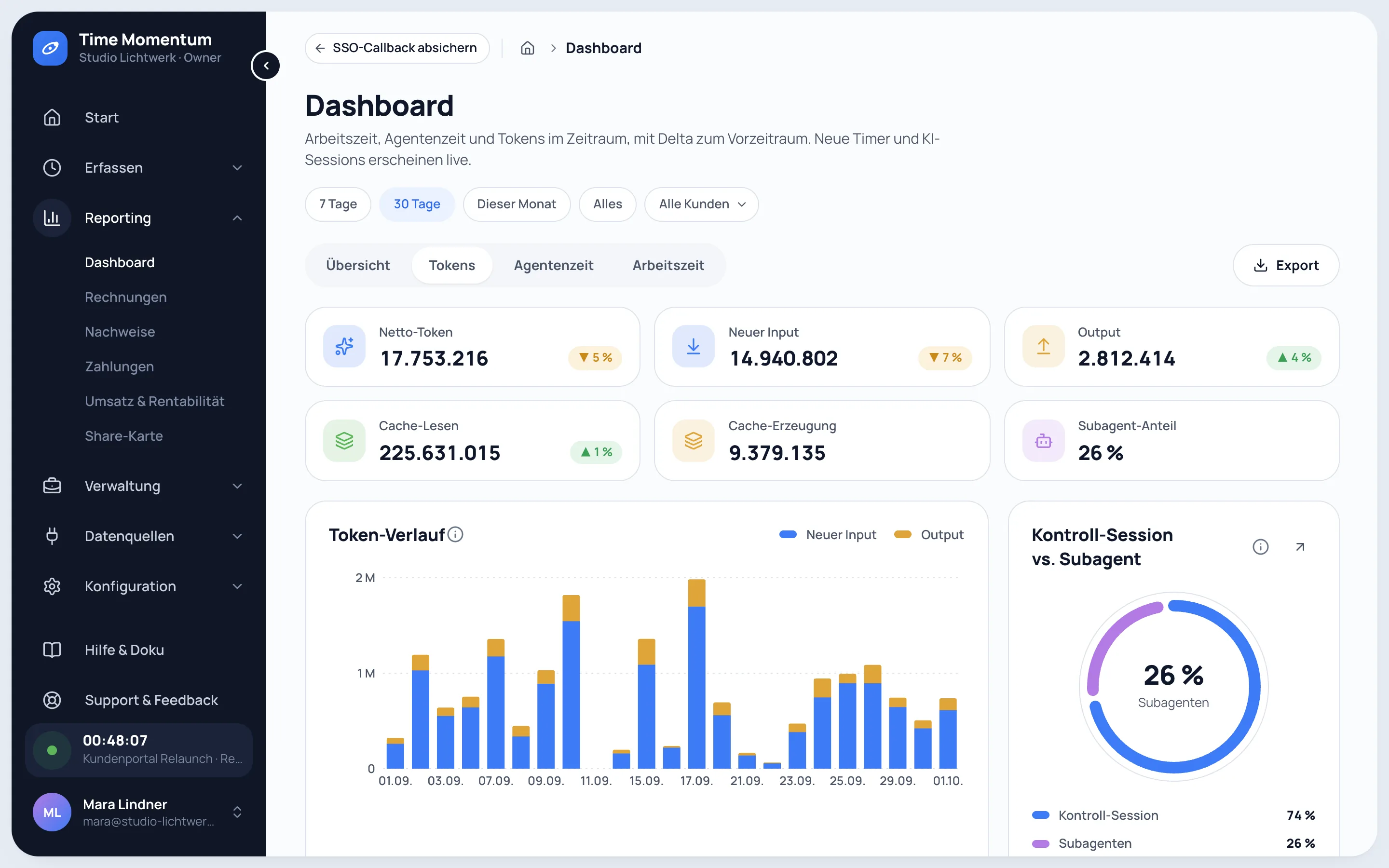Expand the Verwaltung section chevron
This screenshot has height=868, width=1389.
(x=237, y=486)
